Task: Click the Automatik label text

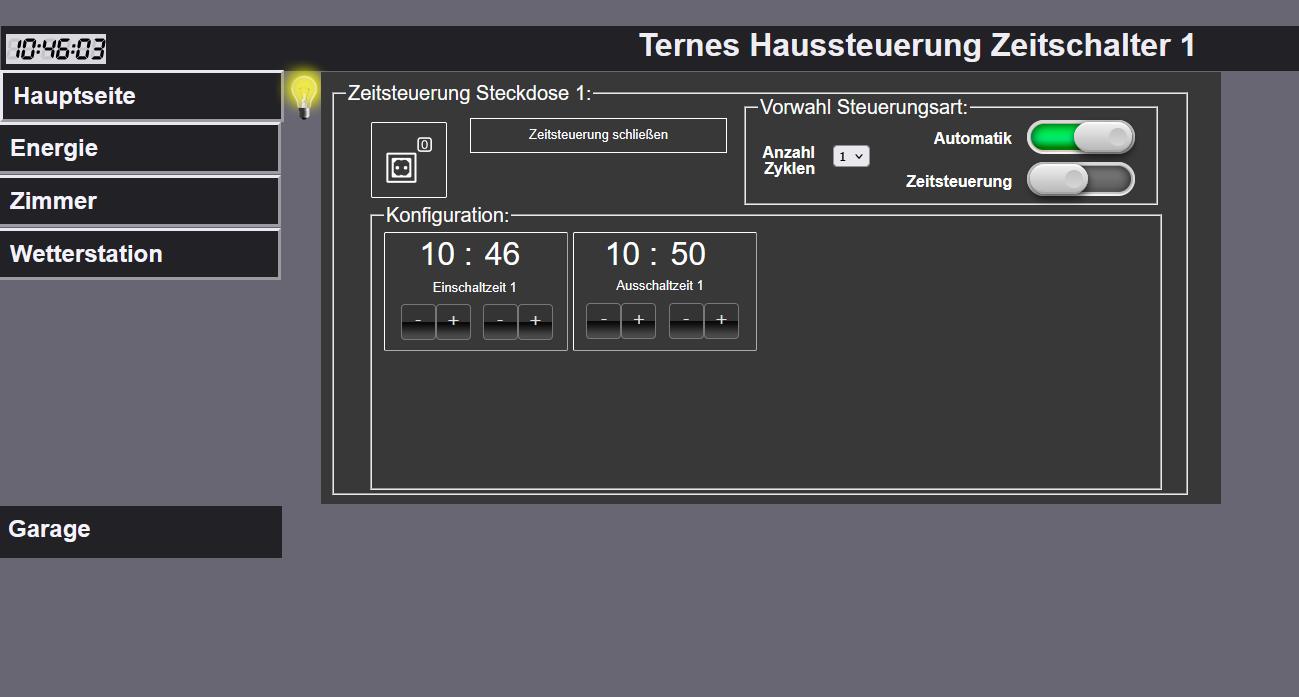Action: coord(973,139)
